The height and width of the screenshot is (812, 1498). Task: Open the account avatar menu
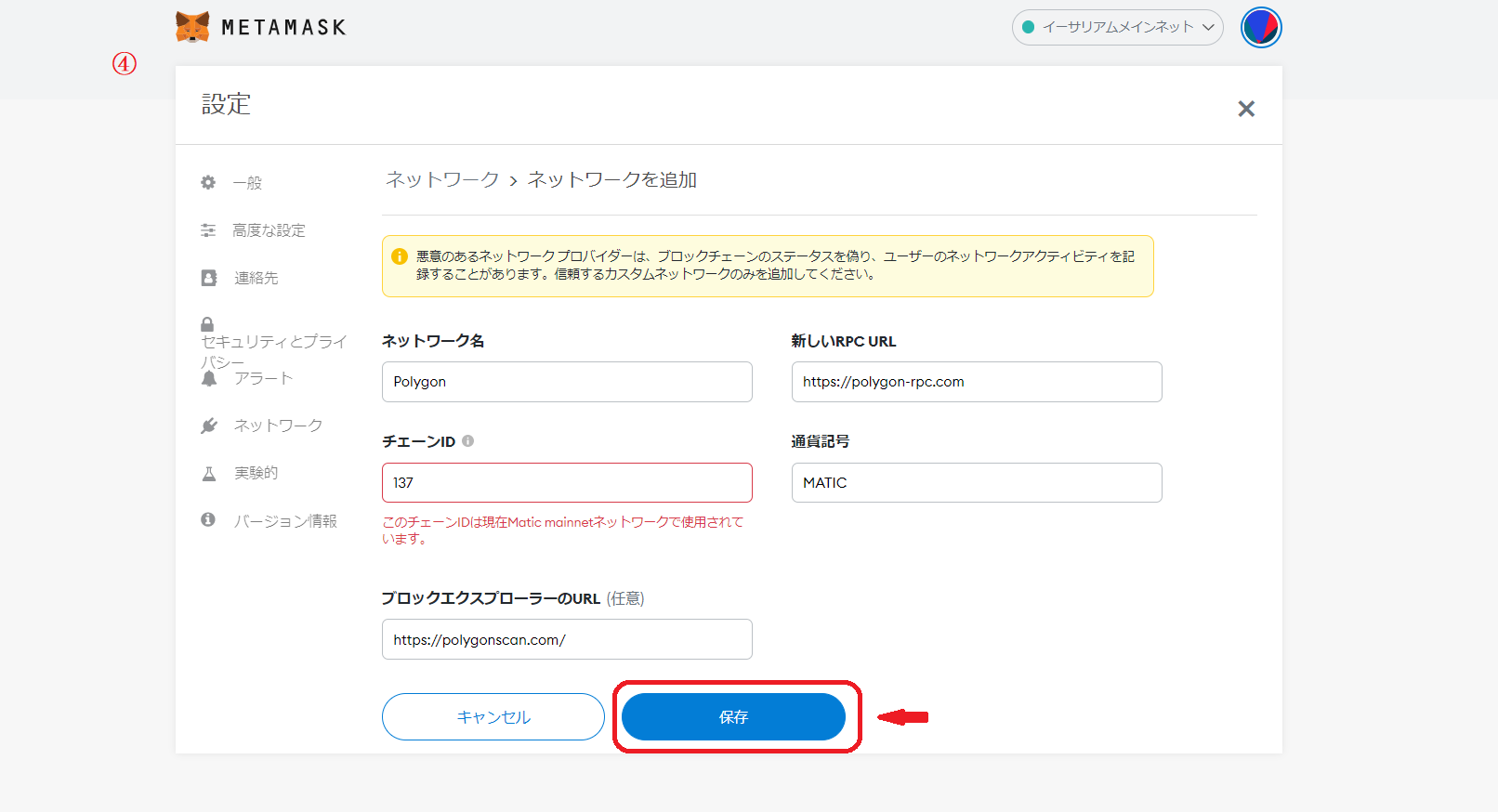click(1261, 27)
